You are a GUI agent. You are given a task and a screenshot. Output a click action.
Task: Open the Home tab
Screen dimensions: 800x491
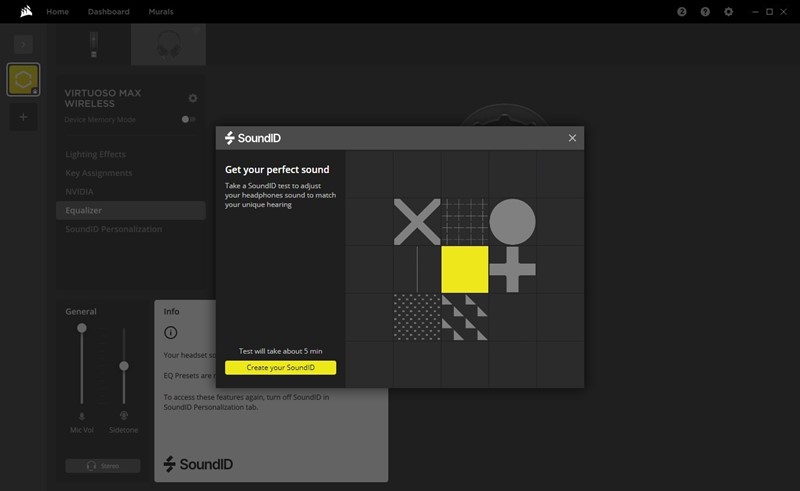[58, 12]
